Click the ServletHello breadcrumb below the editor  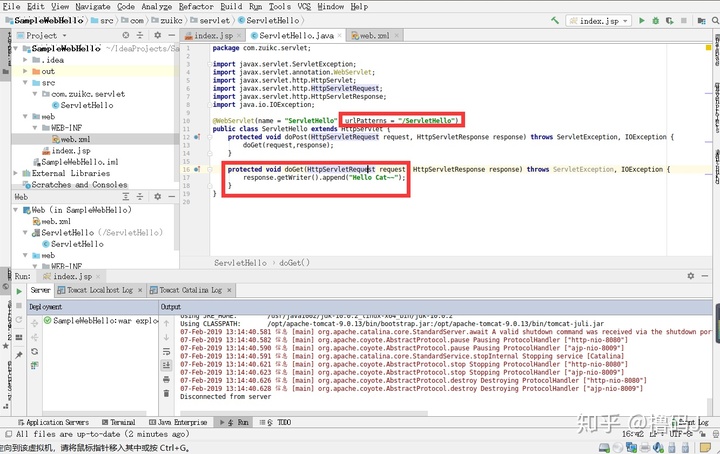tap(240, 263)
